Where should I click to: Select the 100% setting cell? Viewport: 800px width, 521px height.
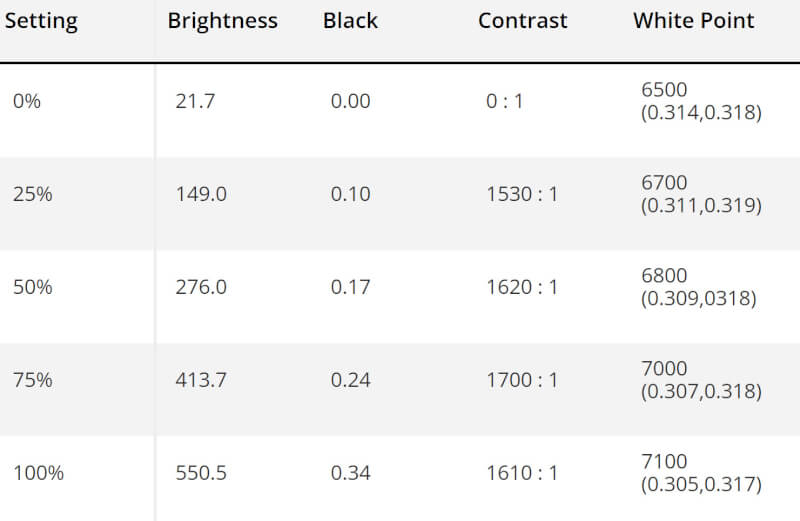pyautogui.click(x=38, y=473)
